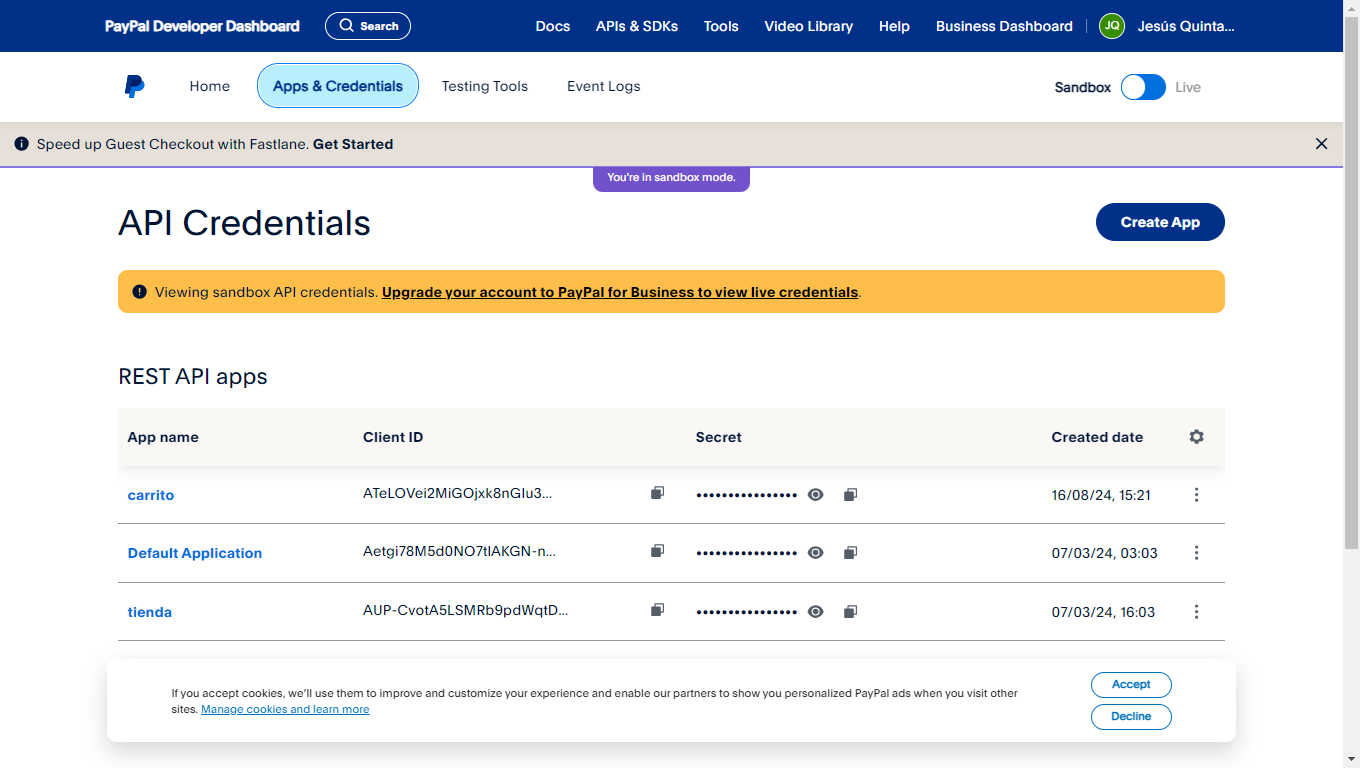Click the created date 16/08/24, 15:21
1360x768 pixels.
[1101, 495]
